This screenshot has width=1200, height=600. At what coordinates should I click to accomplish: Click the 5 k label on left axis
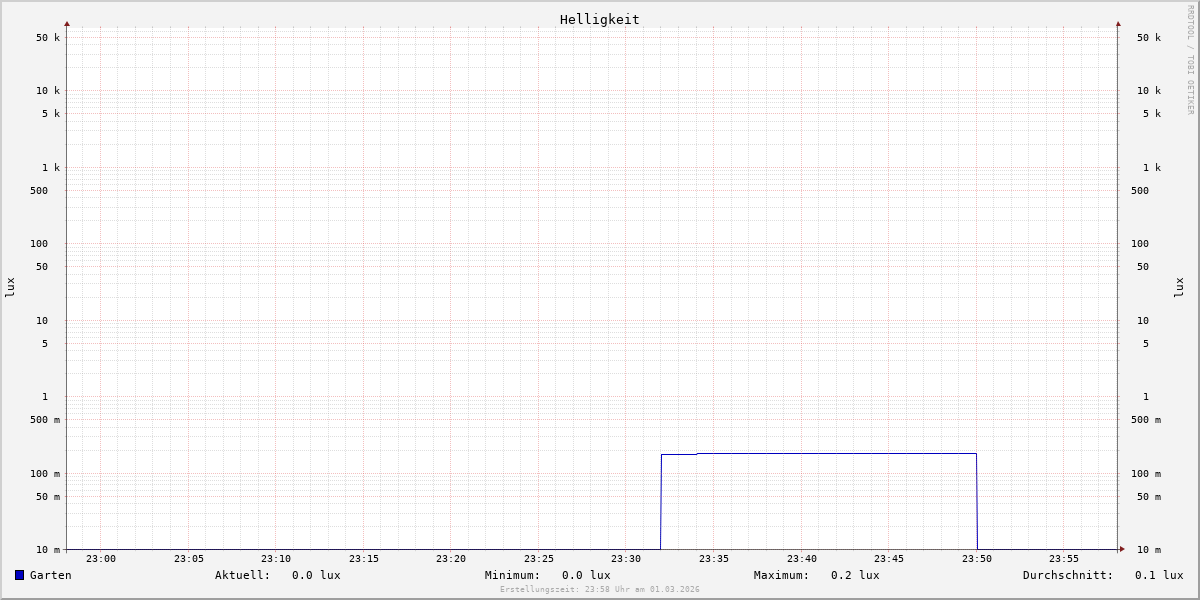[51, 114]
